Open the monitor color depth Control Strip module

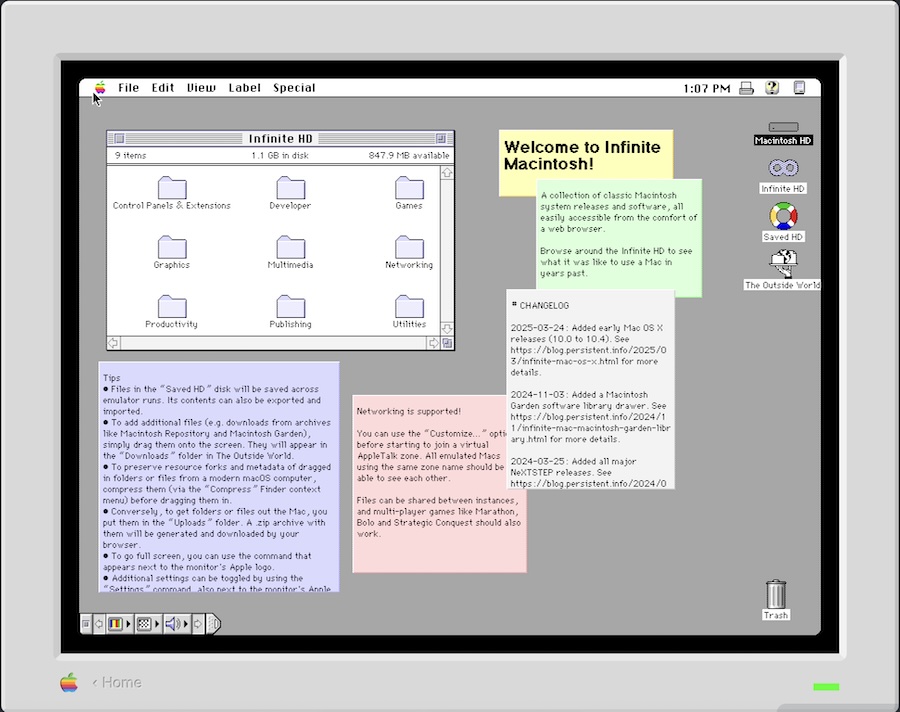point(119,624)
